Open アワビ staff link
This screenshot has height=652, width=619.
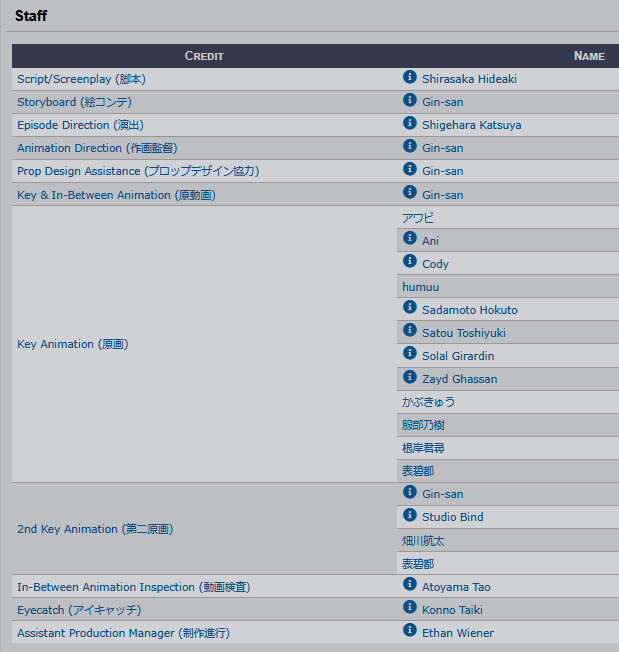[418, 218]
